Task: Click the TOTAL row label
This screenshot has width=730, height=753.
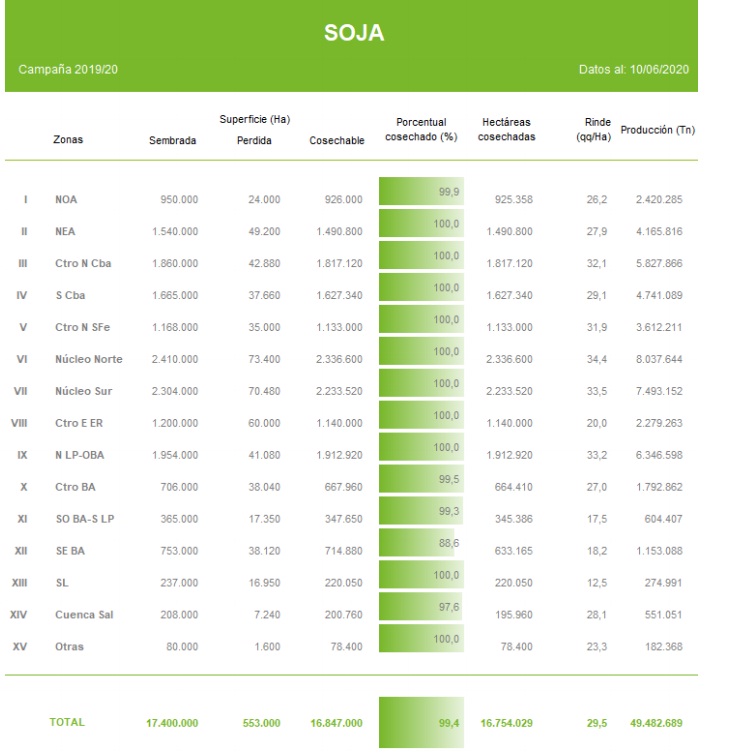Action: 67,722
